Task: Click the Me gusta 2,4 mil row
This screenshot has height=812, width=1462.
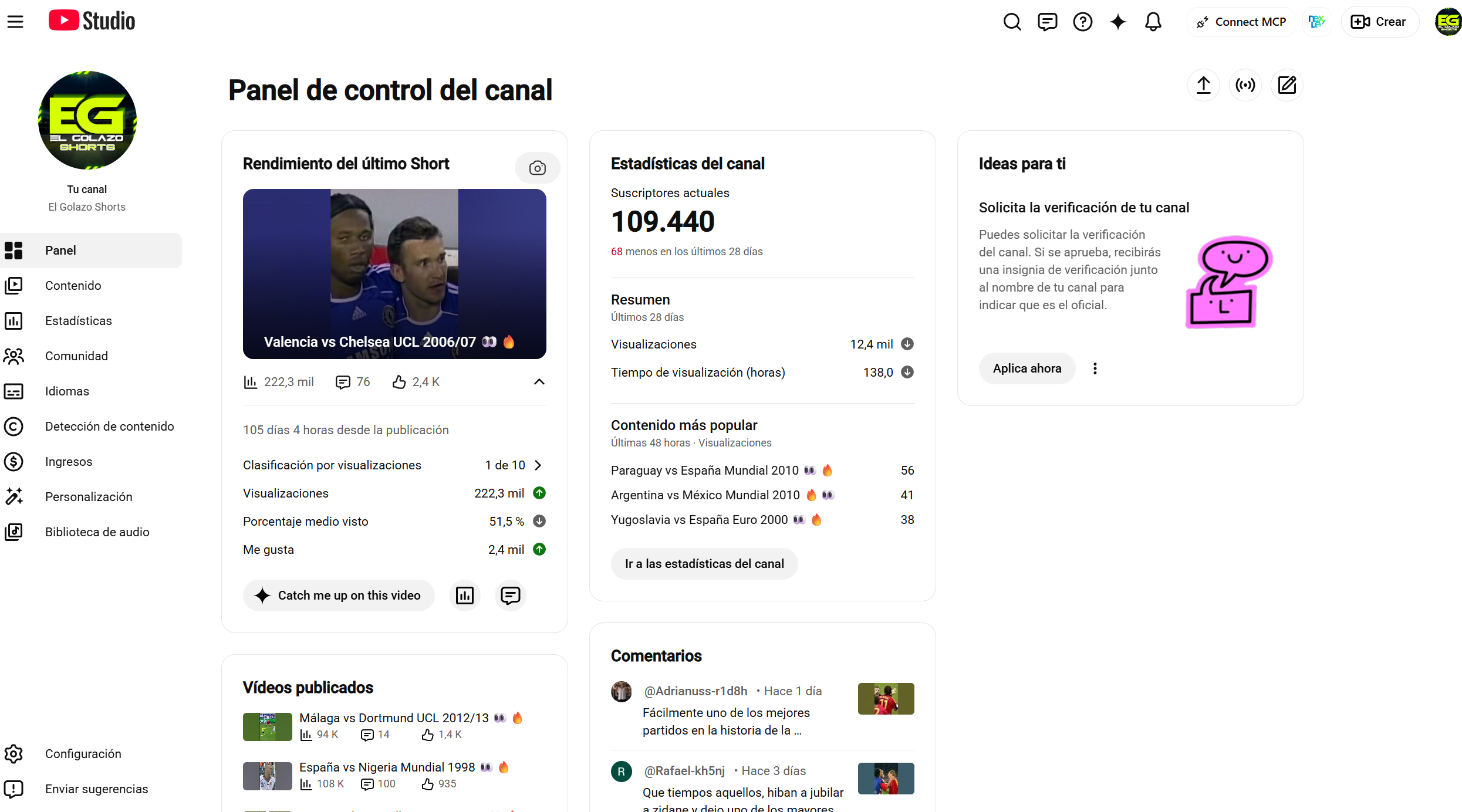Action: pos(394,550)
